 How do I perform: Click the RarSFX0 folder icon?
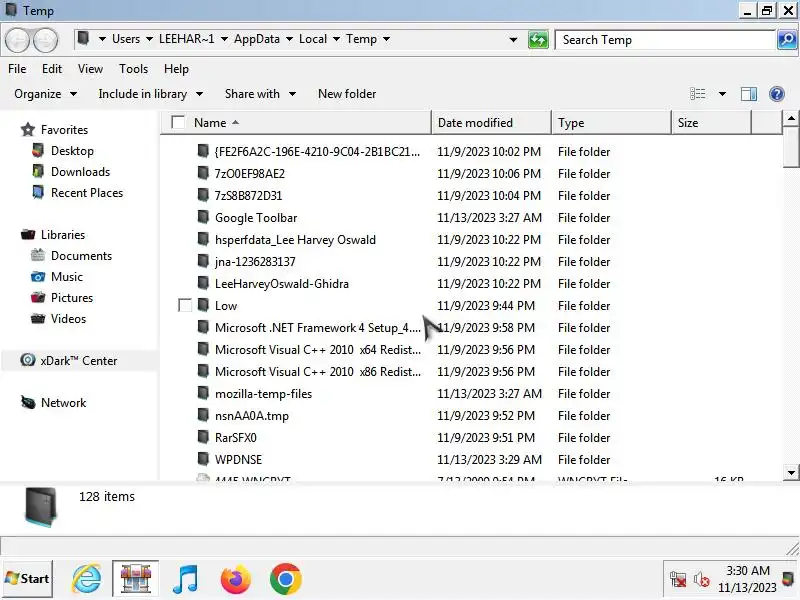(203, 437)
